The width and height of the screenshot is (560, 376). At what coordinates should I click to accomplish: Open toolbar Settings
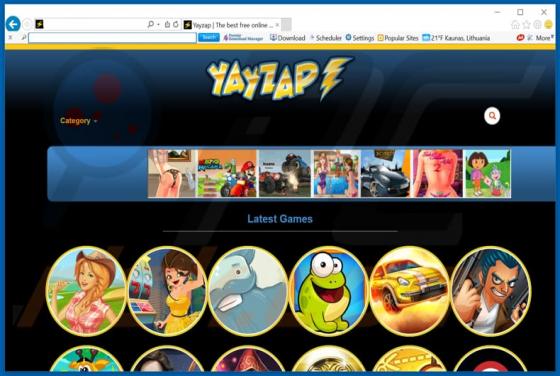tap(360, 37)
